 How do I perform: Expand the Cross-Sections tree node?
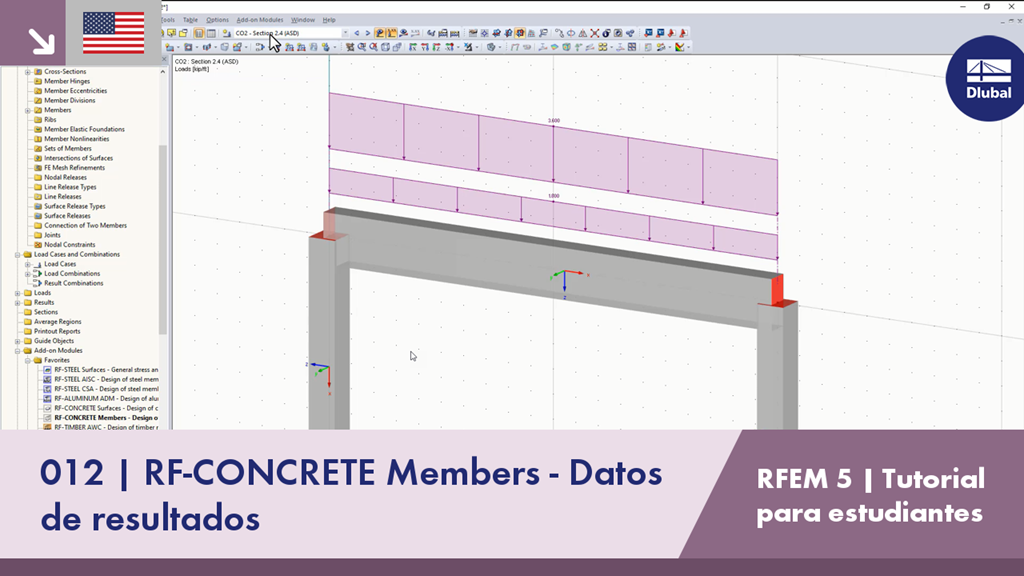click(x=28, y=72)
